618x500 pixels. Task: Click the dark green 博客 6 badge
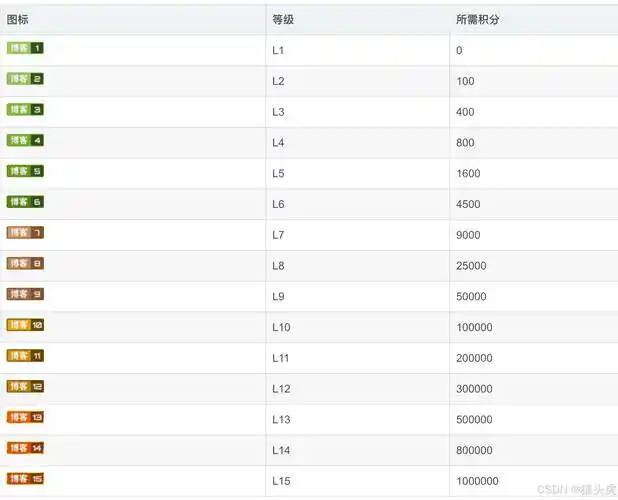pos(25,202)
